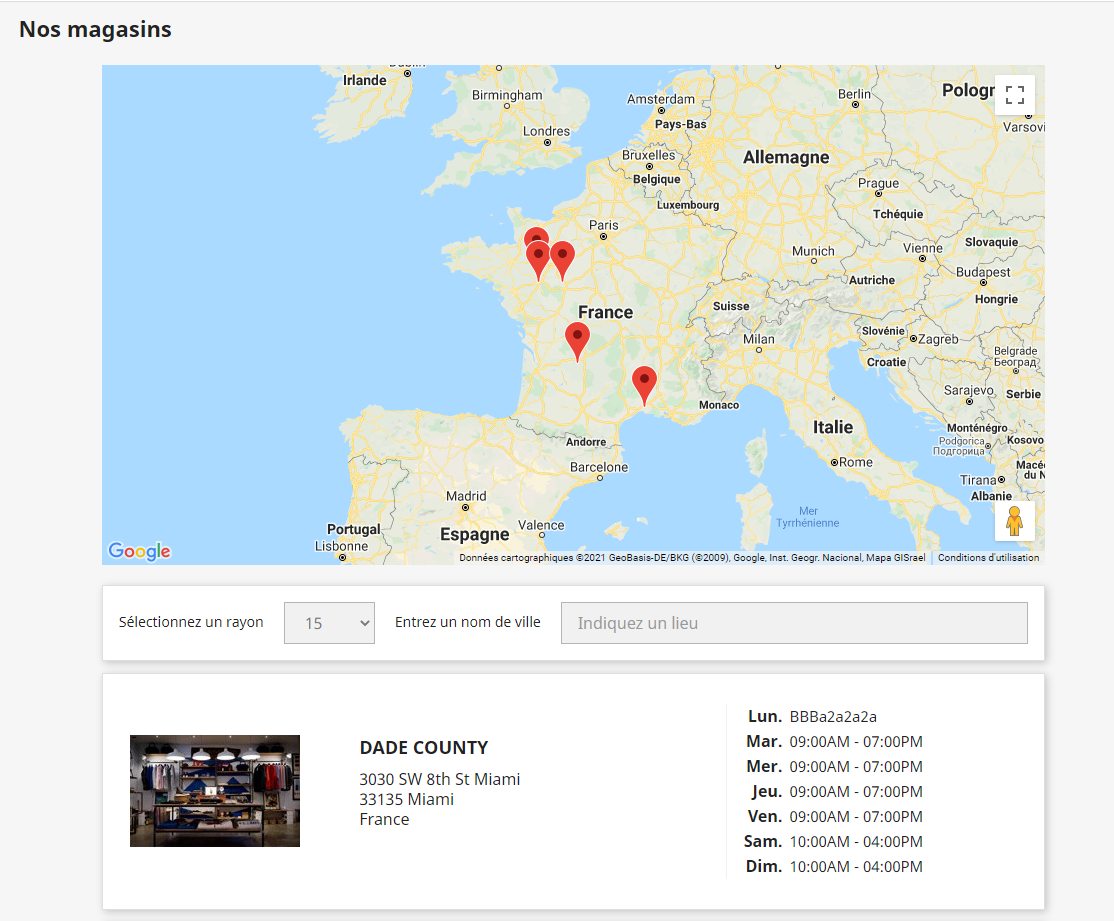Viewport: 1114px width, 921px height.
Task: Select the map marker in southern France near Monaco
Action: [x=644, y=386]
